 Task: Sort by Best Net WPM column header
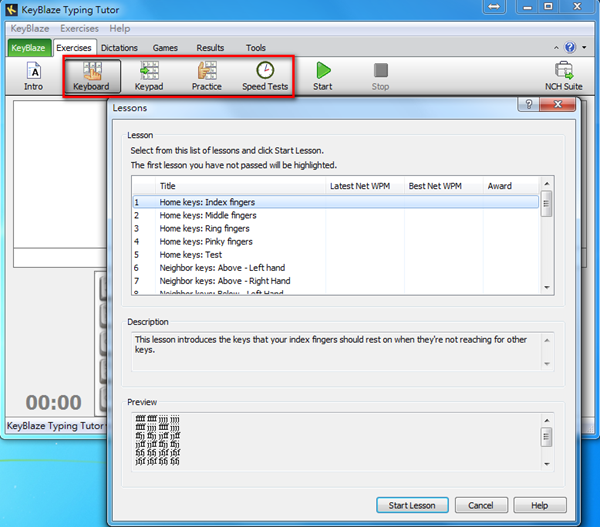(444, 186)
